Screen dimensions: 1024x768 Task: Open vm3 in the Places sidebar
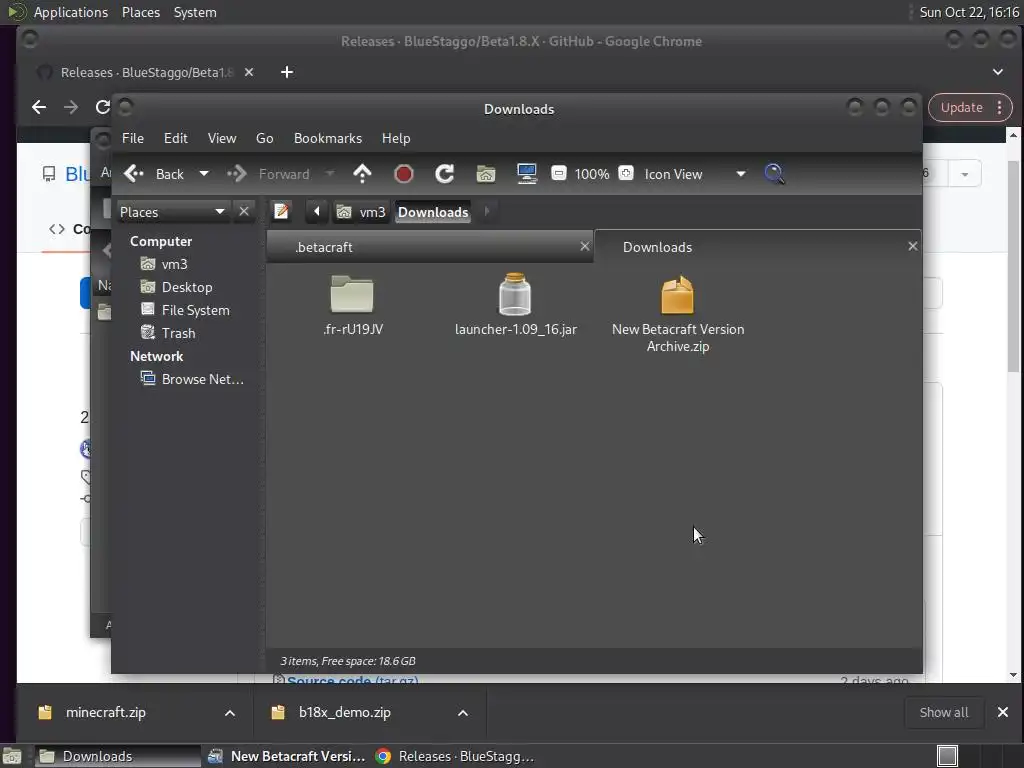[x=174, y=264]
